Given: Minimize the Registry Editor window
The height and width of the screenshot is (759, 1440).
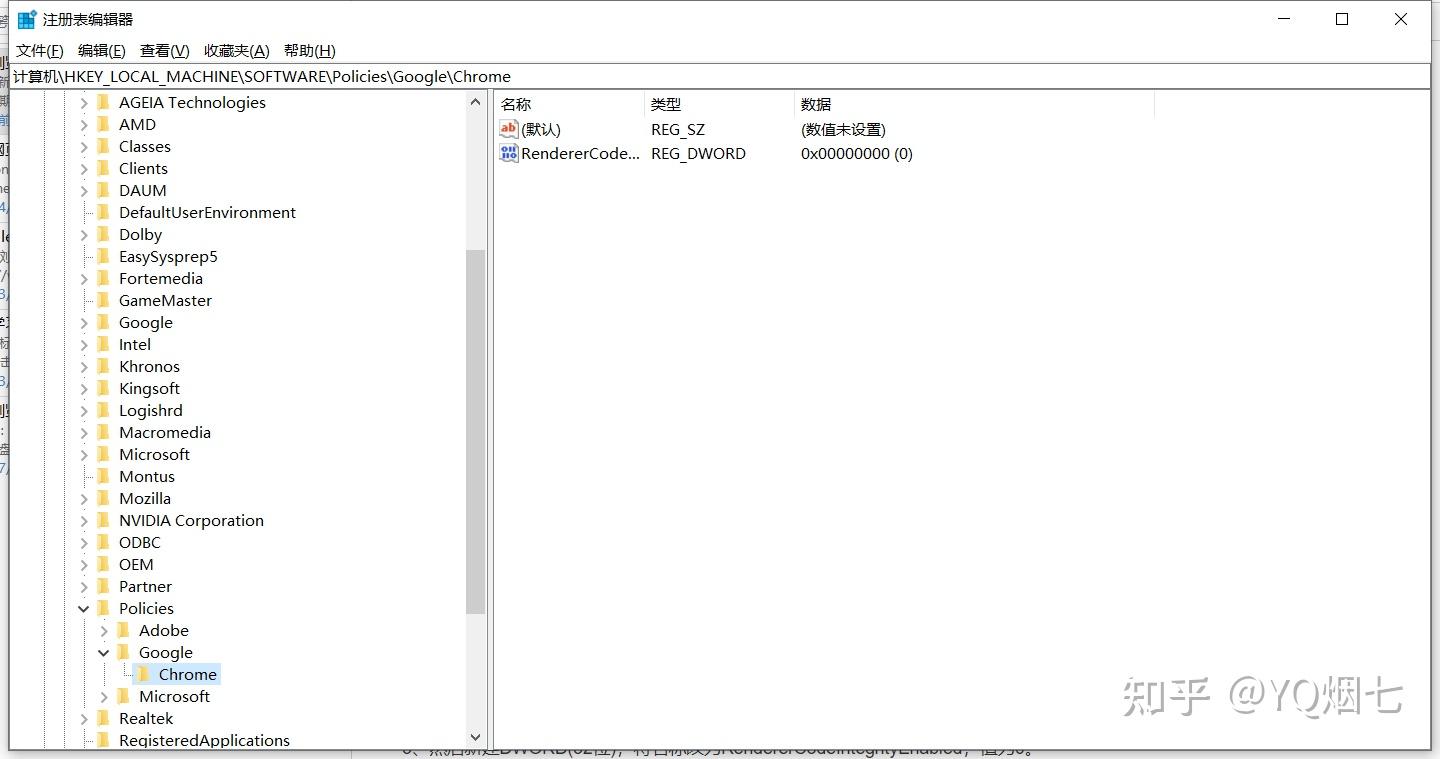Looking at the screenshot, I should point(1284,19).
